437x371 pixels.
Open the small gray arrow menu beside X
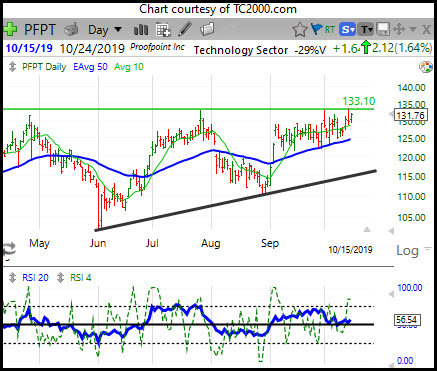pos(413,30)
